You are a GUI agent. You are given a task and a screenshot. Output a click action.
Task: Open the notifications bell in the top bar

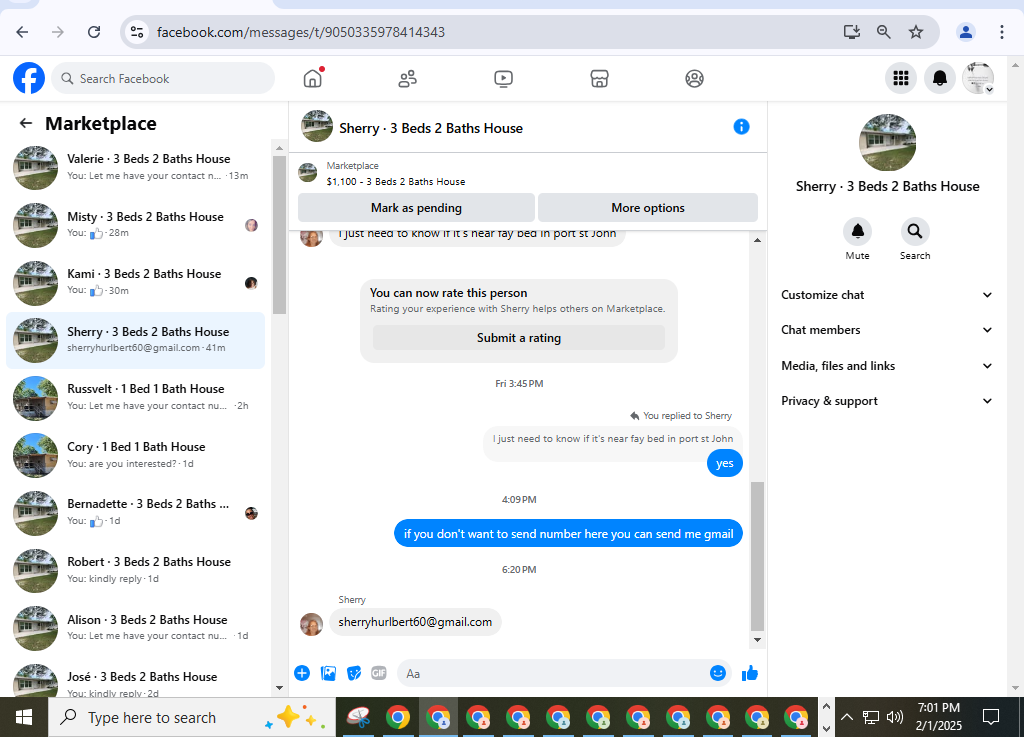[940, 78]
